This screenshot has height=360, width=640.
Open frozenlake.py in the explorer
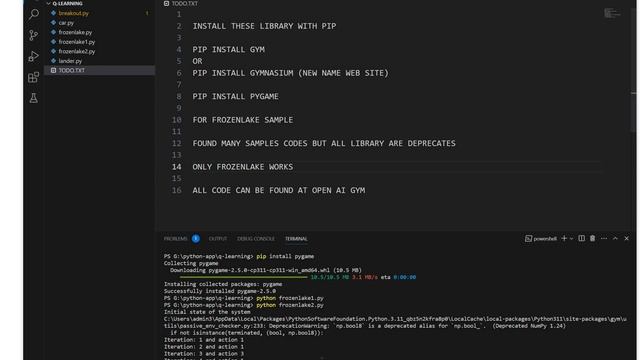pos(75,32)
